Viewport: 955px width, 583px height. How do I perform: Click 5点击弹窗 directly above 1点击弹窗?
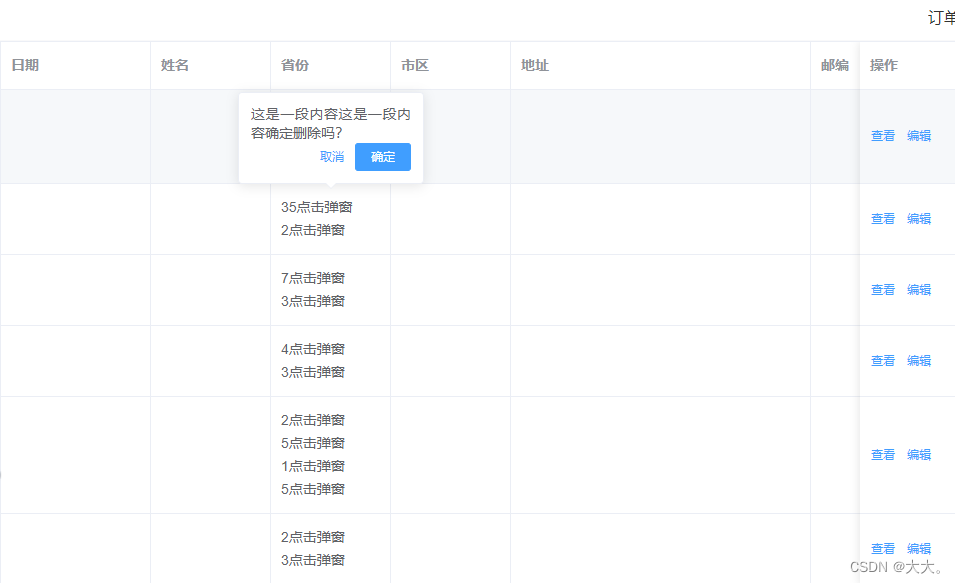[312, 443]
